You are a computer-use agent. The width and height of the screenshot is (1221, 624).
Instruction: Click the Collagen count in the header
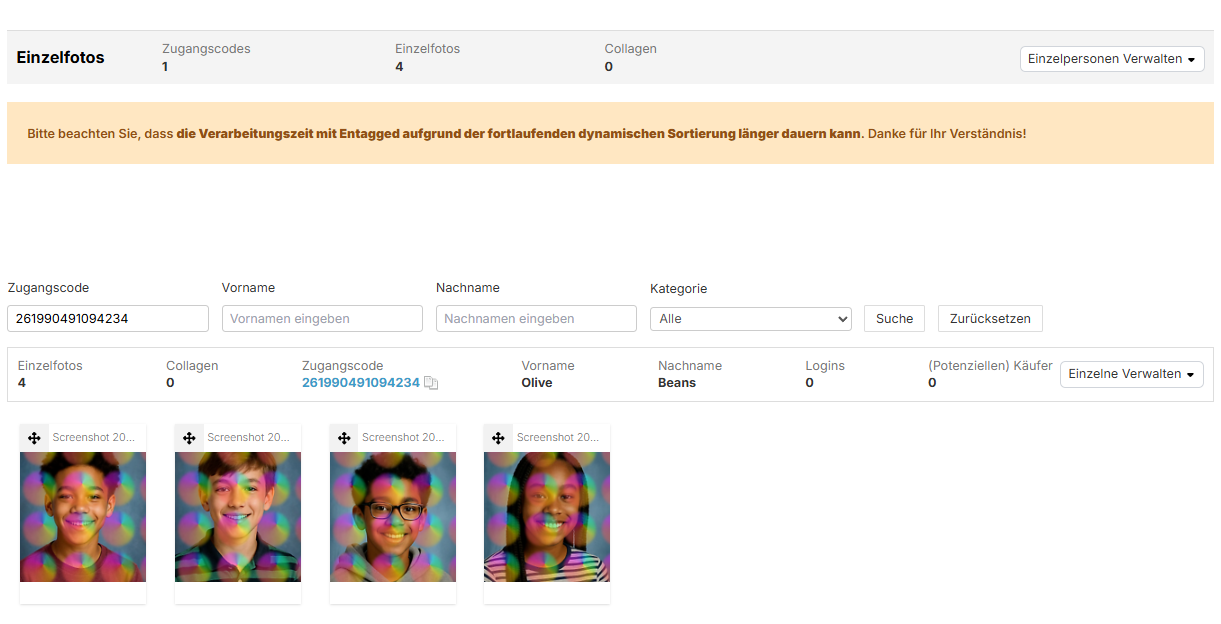point(609,67)
